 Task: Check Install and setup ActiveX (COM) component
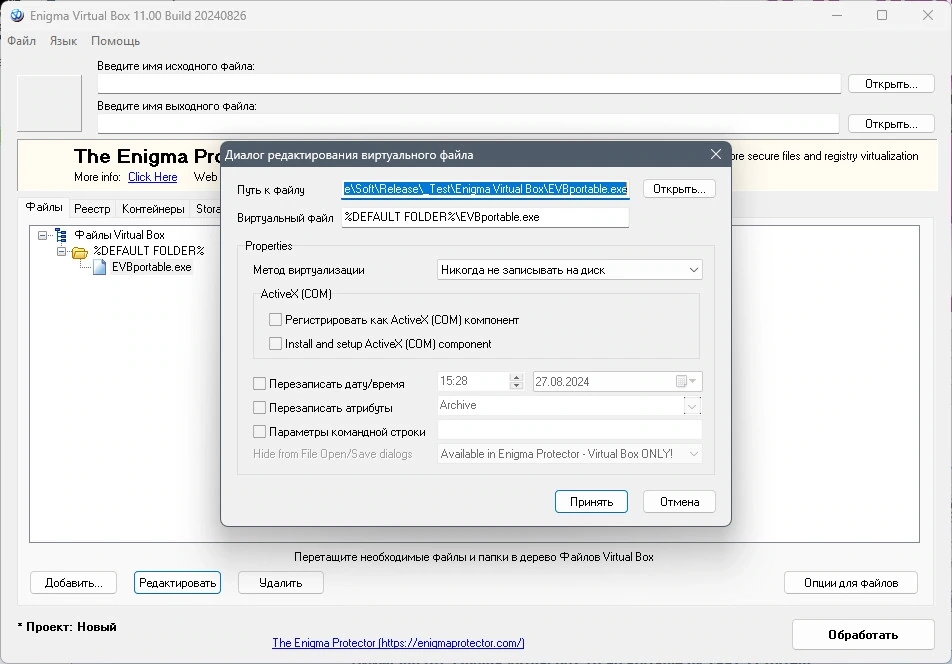(275, 344)
